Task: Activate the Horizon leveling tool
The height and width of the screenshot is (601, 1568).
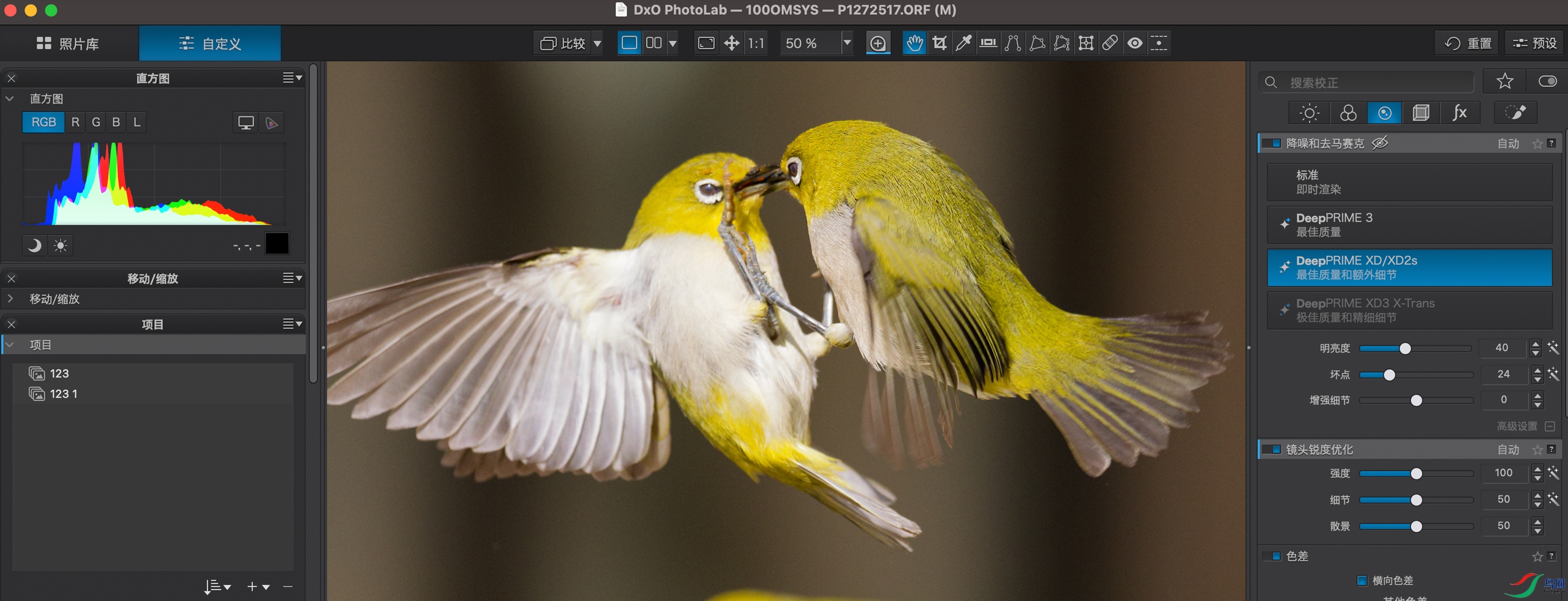Action: click(x=988, y=43)
